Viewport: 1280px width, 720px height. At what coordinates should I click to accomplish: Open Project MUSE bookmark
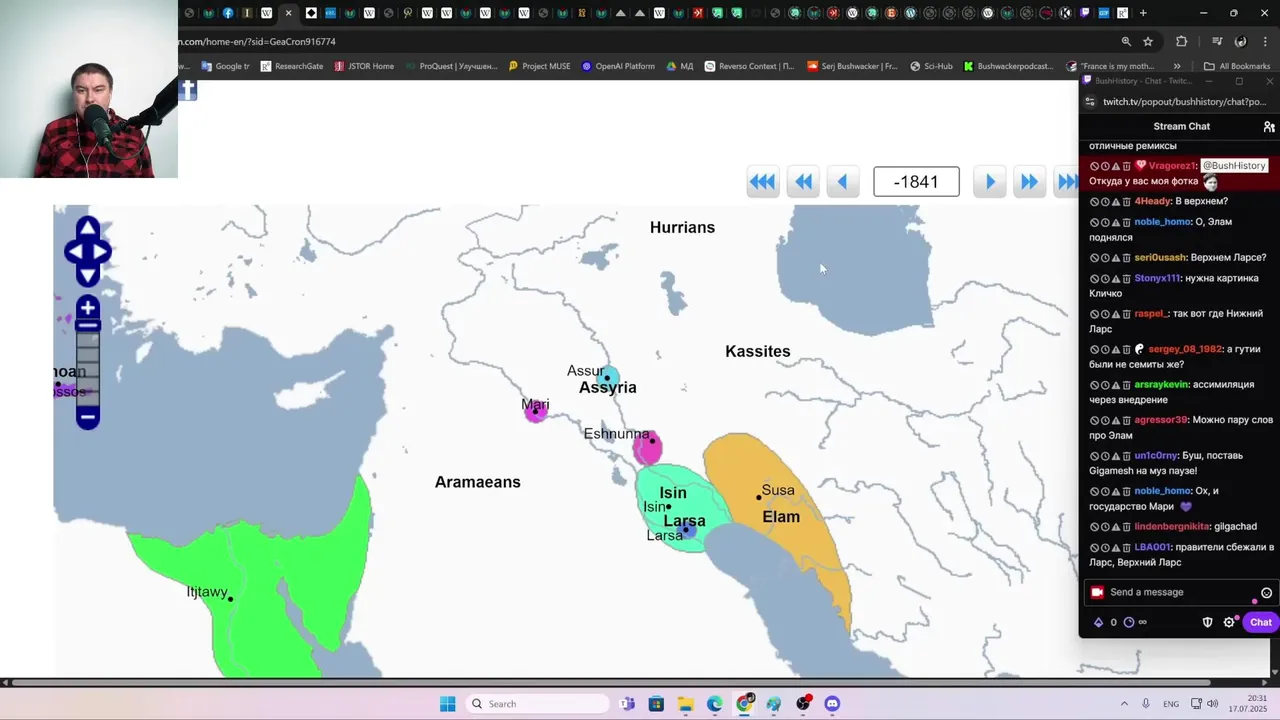tap(539, 66)
